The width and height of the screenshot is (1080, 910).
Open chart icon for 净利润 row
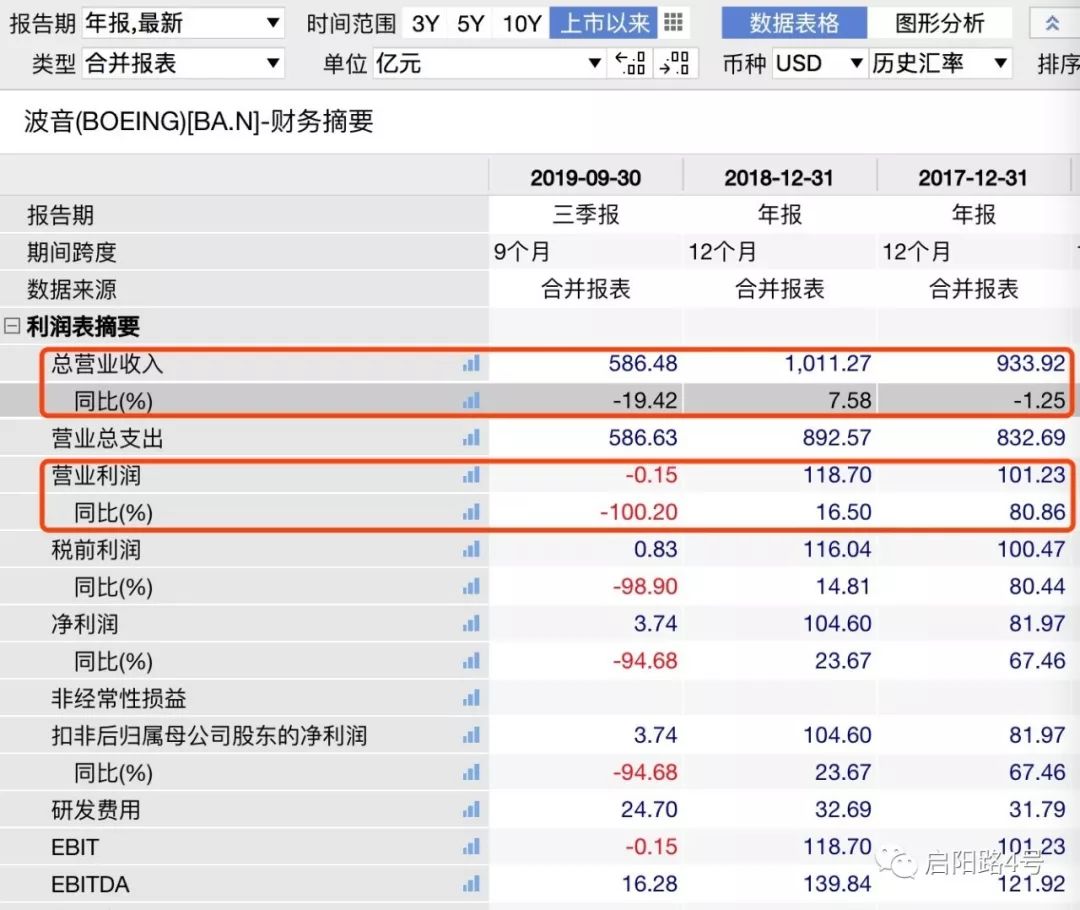coord(472,624)
